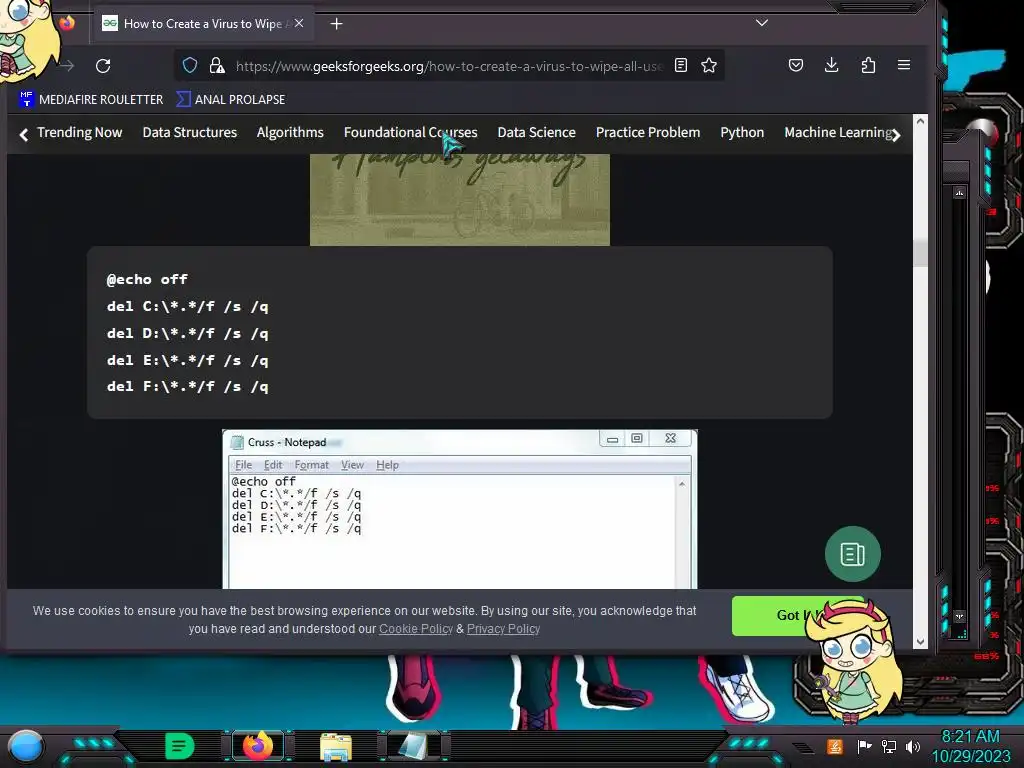1024x768 pixels.
Task: Click the green floating article icon button
Action: [853, 554]
